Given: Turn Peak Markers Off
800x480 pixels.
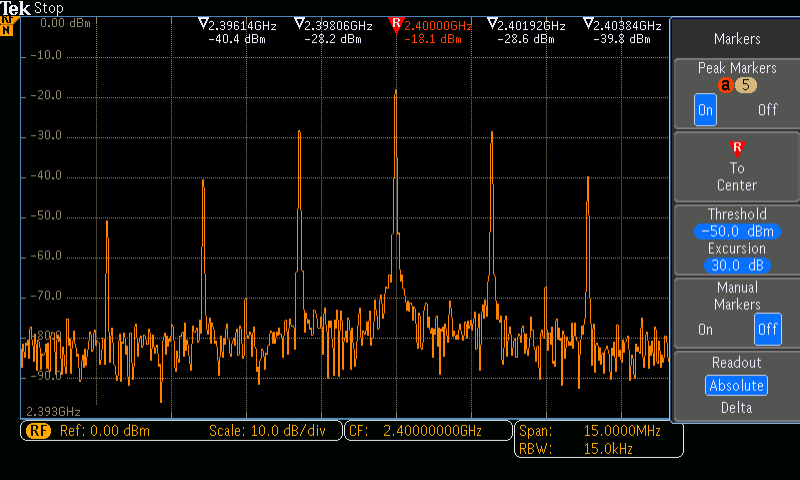Looking at the screenshot, I should 767,110.
